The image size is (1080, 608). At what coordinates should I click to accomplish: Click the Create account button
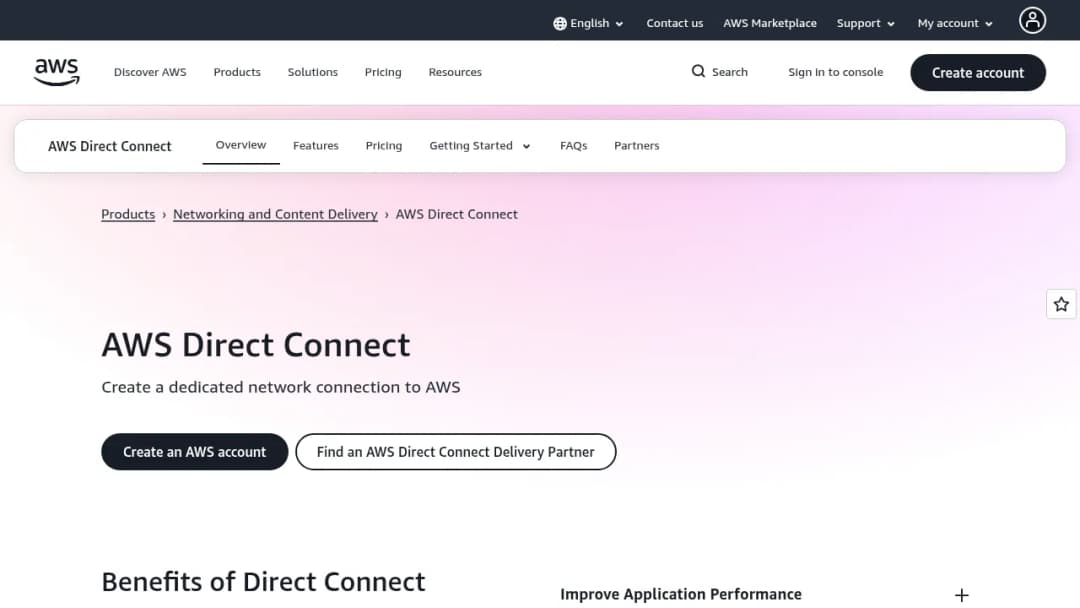tap(977, 73)
